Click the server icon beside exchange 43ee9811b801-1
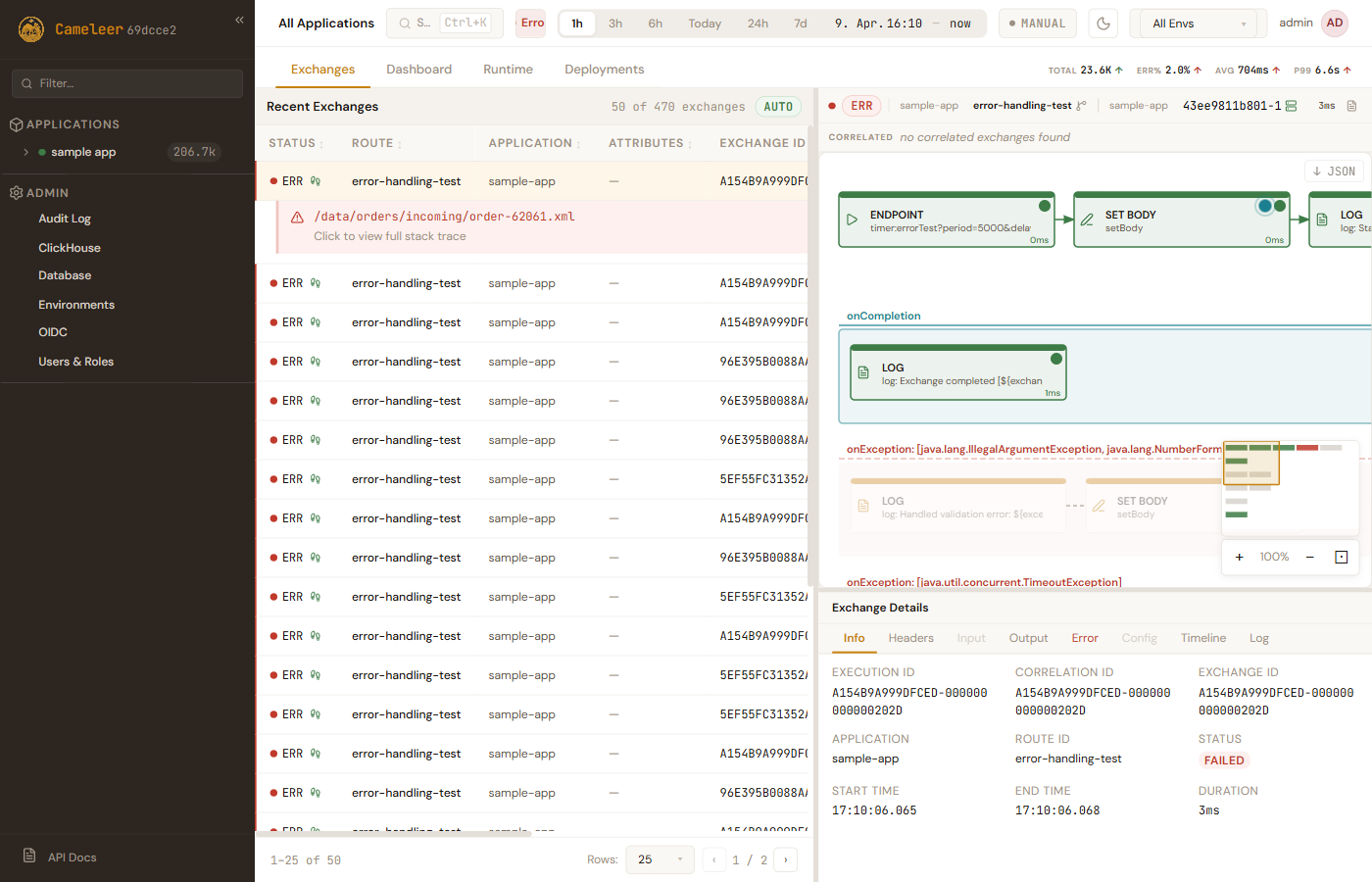Screen dimensions: 1372x882 coord(1292,106)
